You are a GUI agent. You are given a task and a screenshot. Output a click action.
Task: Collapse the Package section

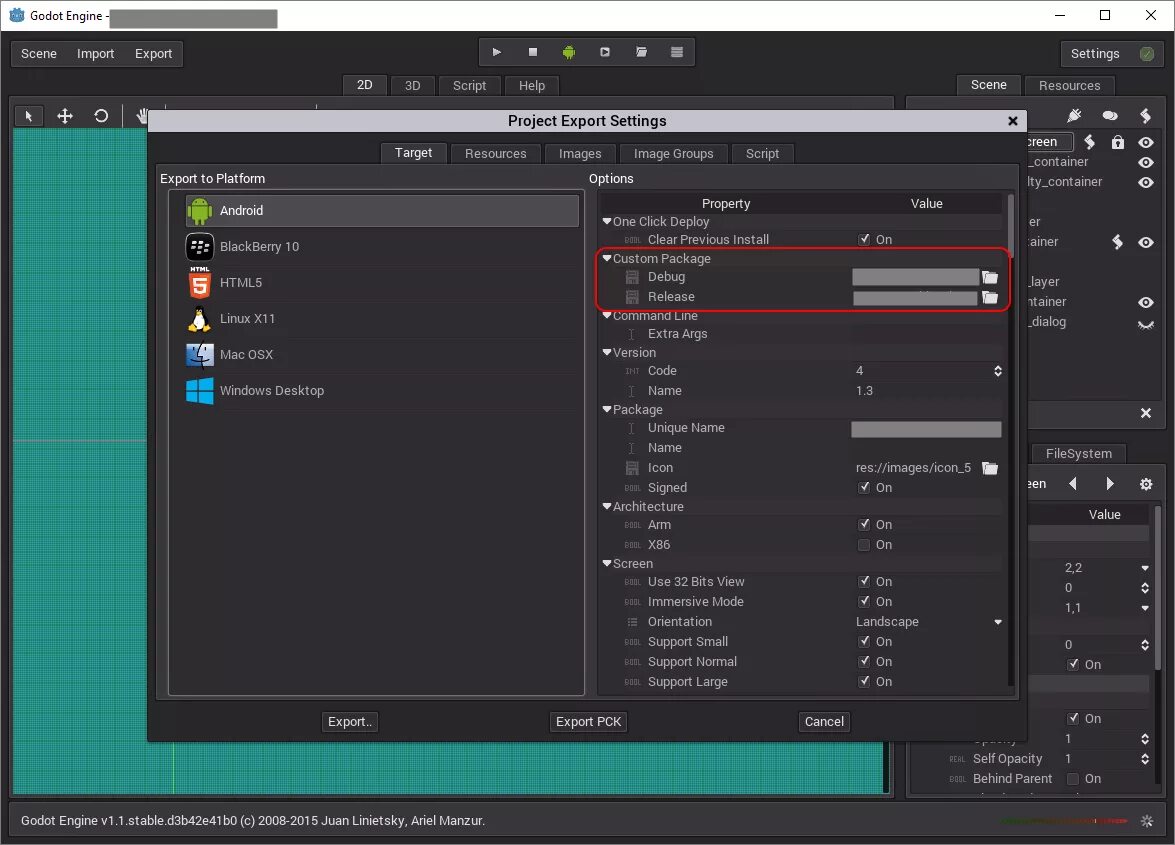[x=607, y=410]
